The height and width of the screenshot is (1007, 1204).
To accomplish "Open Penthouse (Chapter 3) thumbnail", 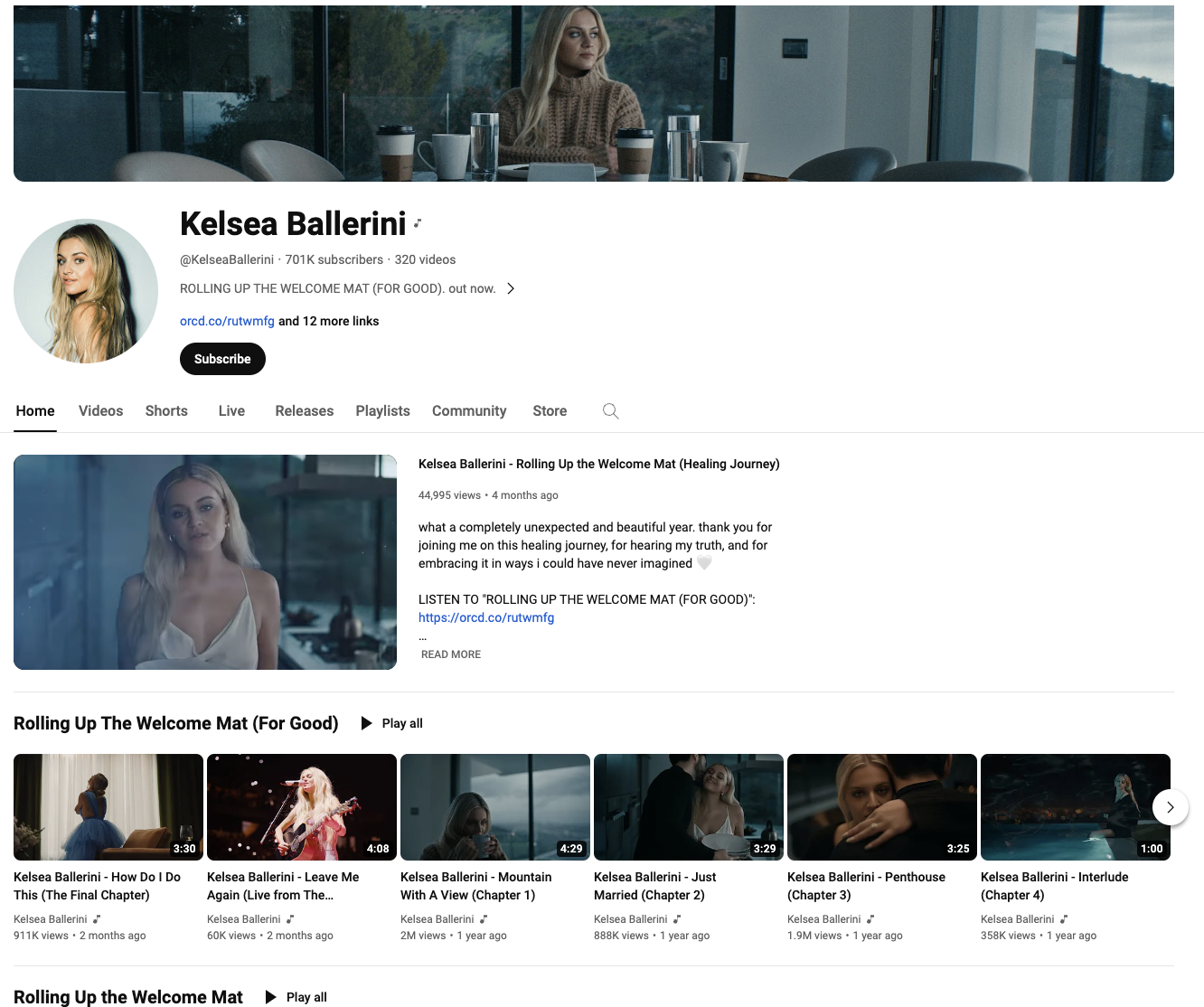I will click(882, 807).
